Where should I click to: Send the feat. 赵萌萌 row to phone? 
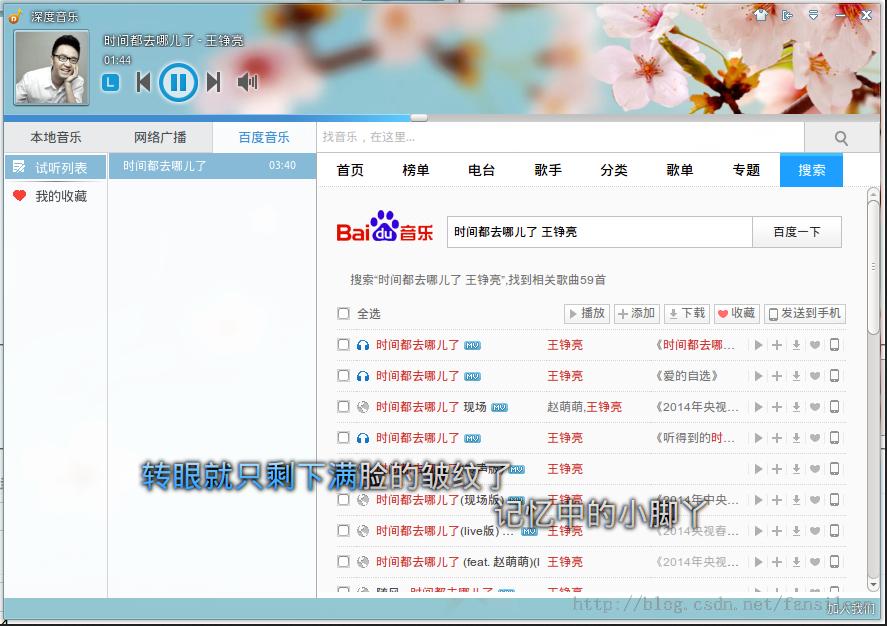pyautogui.click(x=834, y=562)
